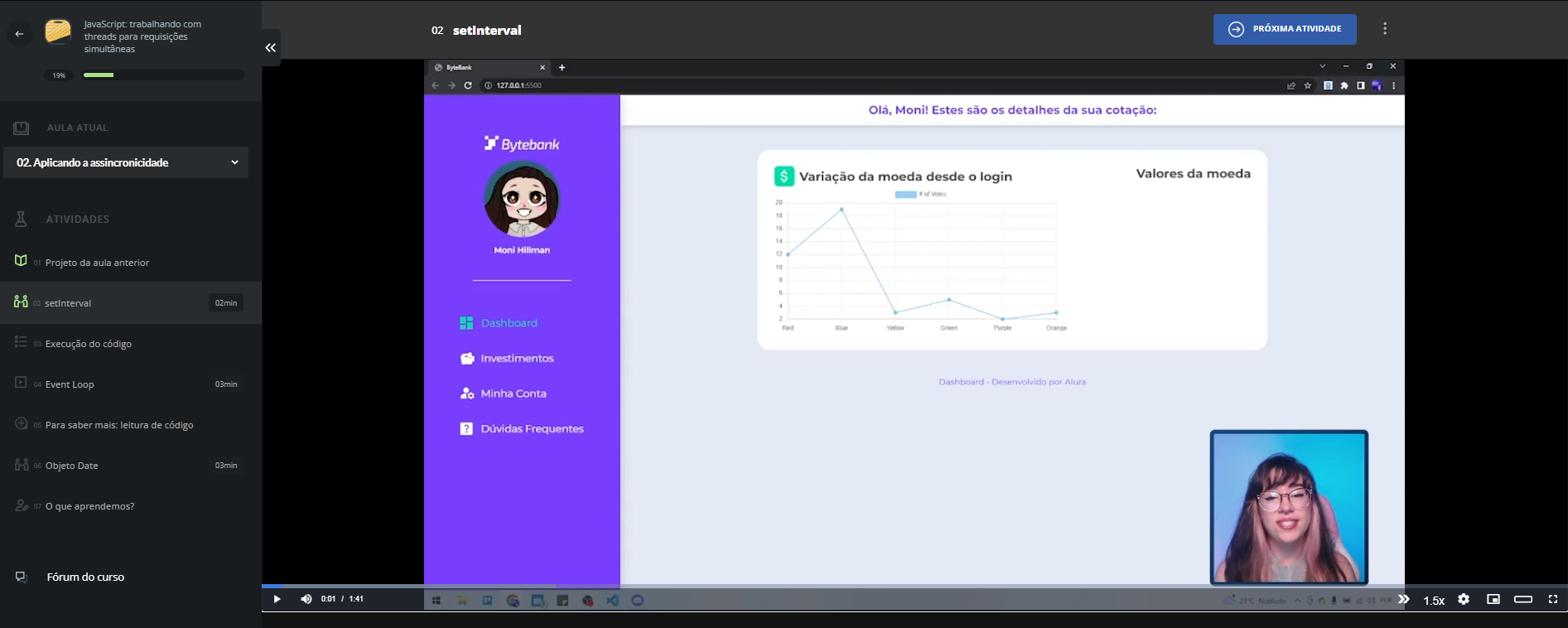Screen dimensions: 1568x628
Task: Click the course progress bar
Action: tap(163, 75)
